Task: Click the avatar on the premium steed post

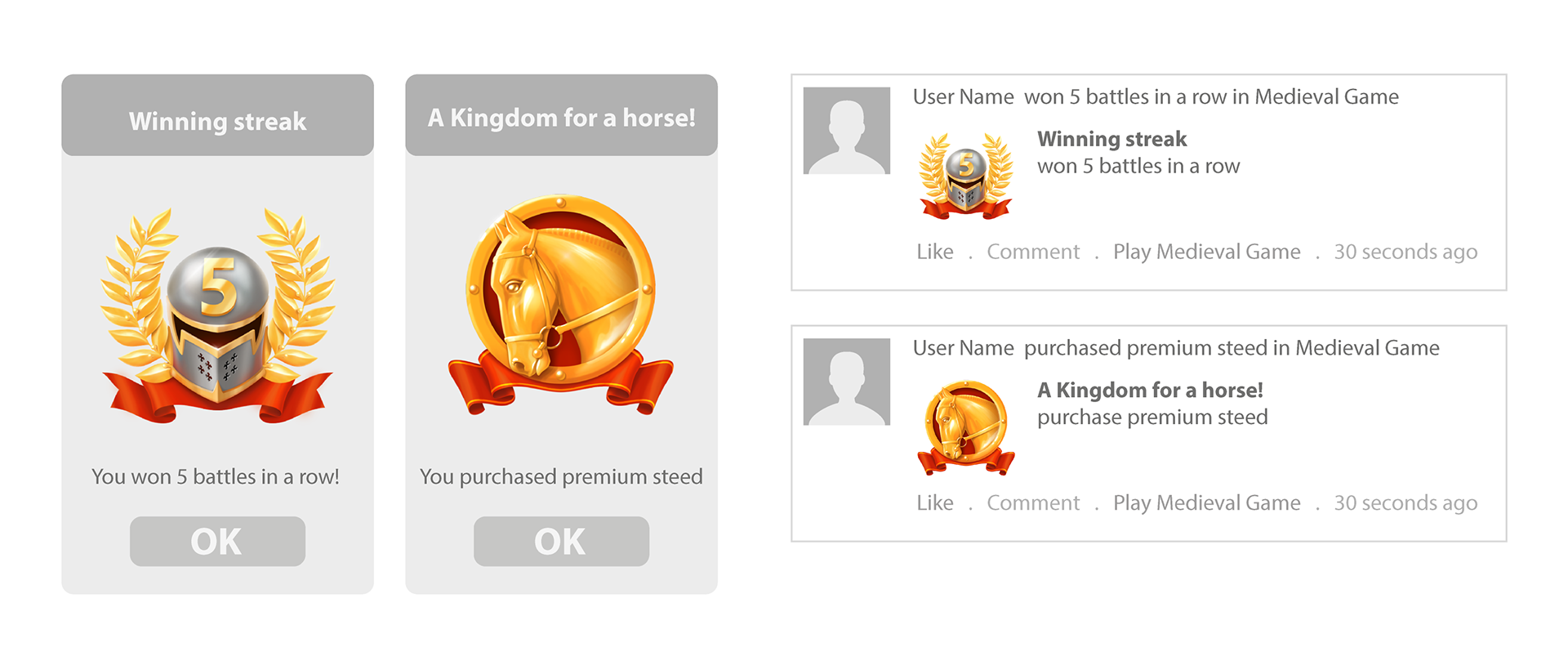Action: (846, 382)
